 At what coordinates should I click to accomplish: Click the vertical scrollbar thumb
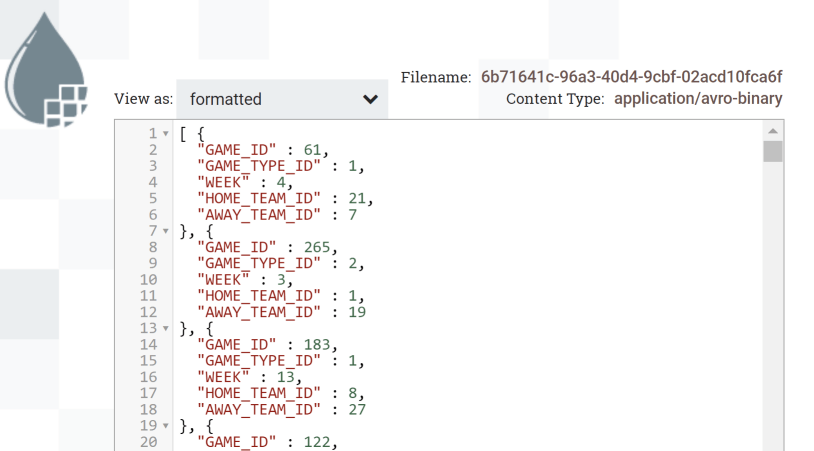773,152
